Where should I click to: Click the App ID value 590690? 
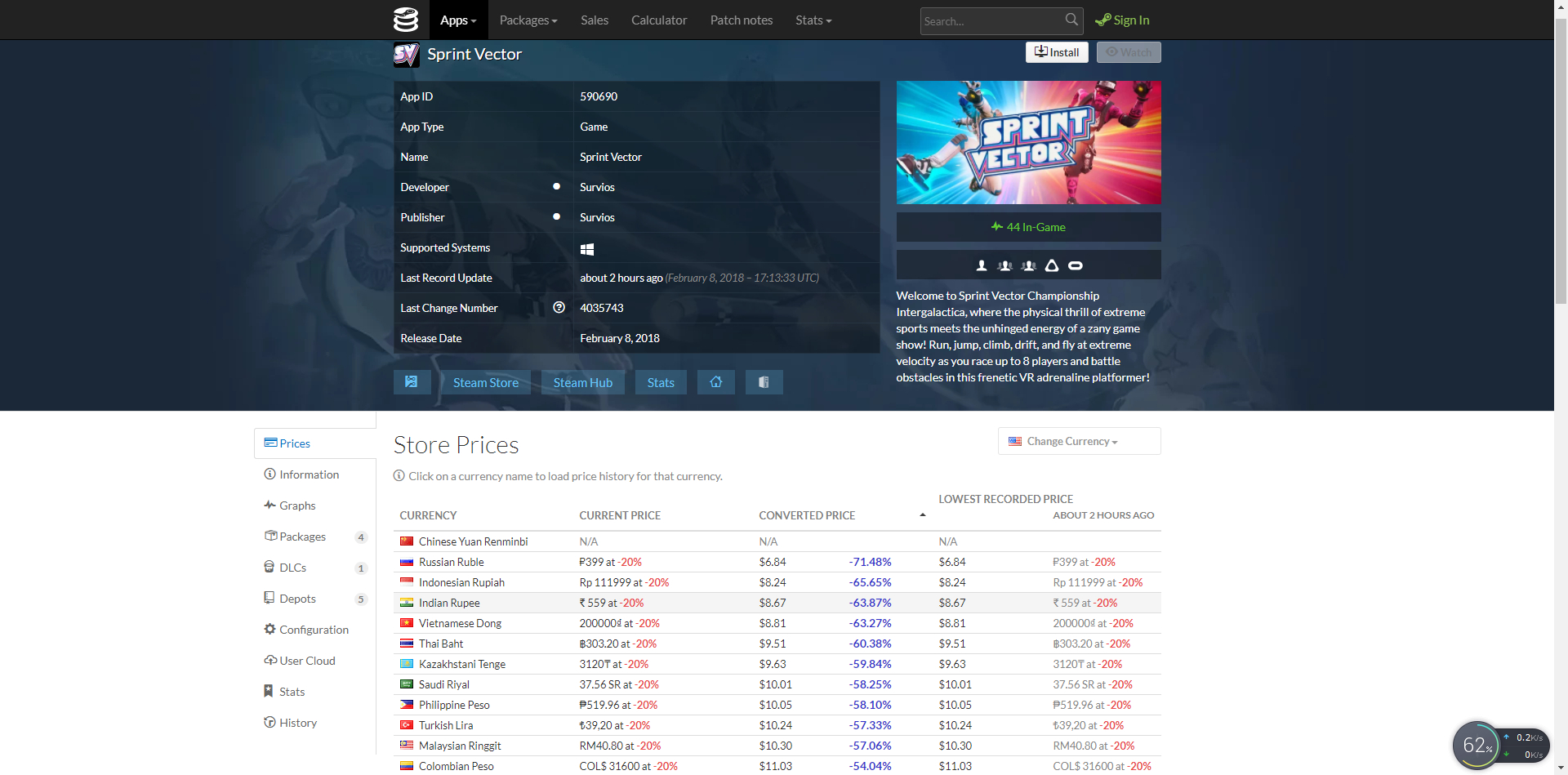[x=599, y=96]
